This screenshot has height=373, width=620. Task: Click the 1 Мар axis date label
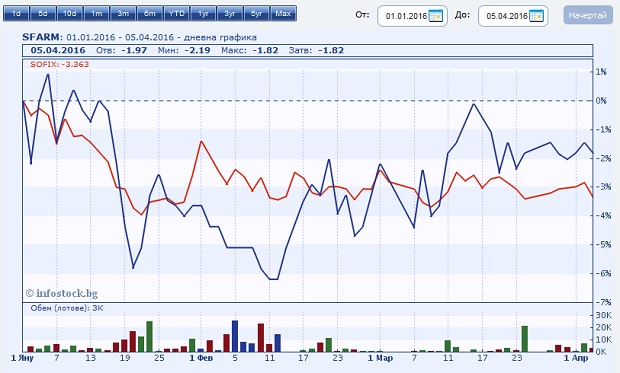[x=380, y=358]
